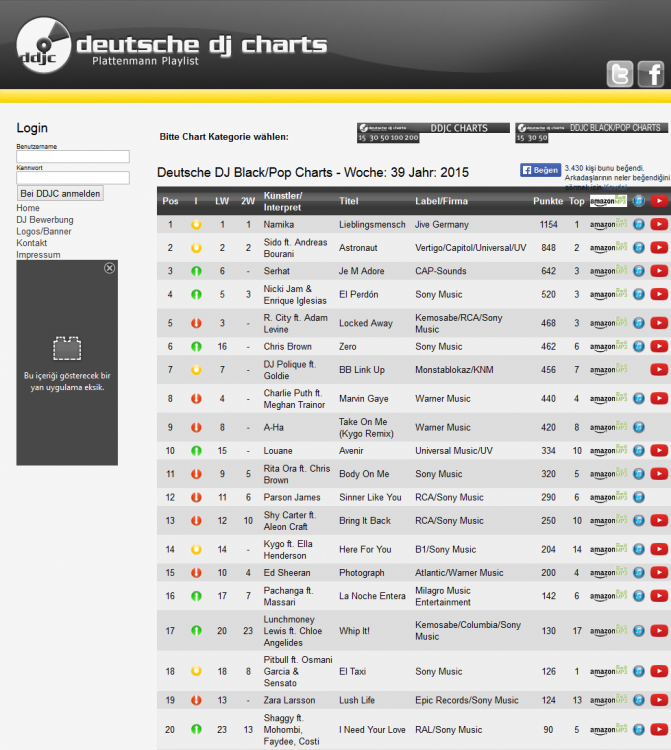Click artist name Parson James
The width and height of the screenshot is (671, 750).
point(292,497)
